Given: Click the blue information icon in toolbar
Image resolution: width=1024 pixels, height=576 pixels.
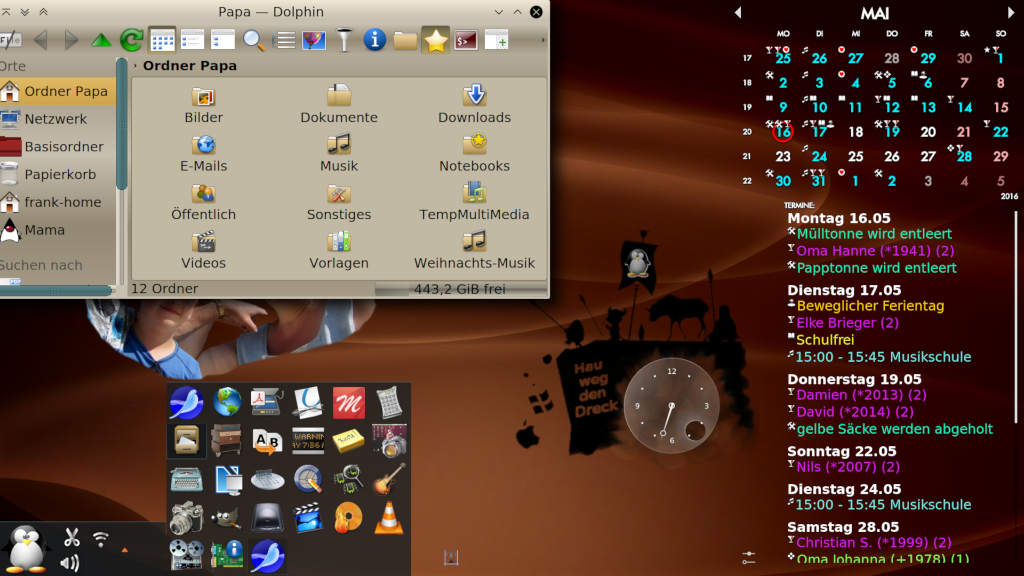Looking at the screenshot, I should 375,40.
